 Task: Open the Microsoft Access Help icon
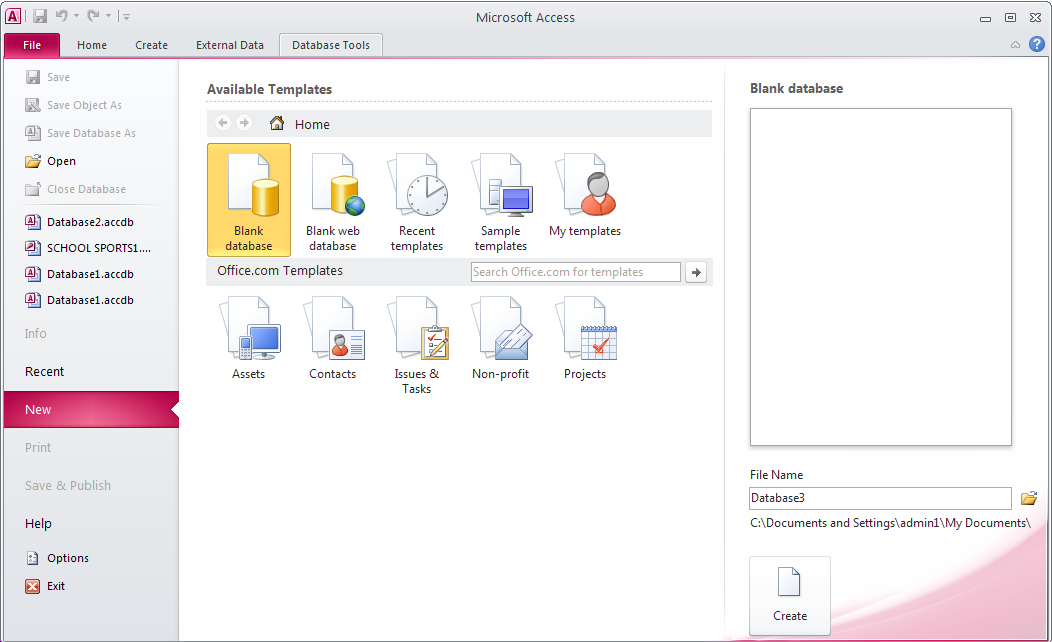1037,44
